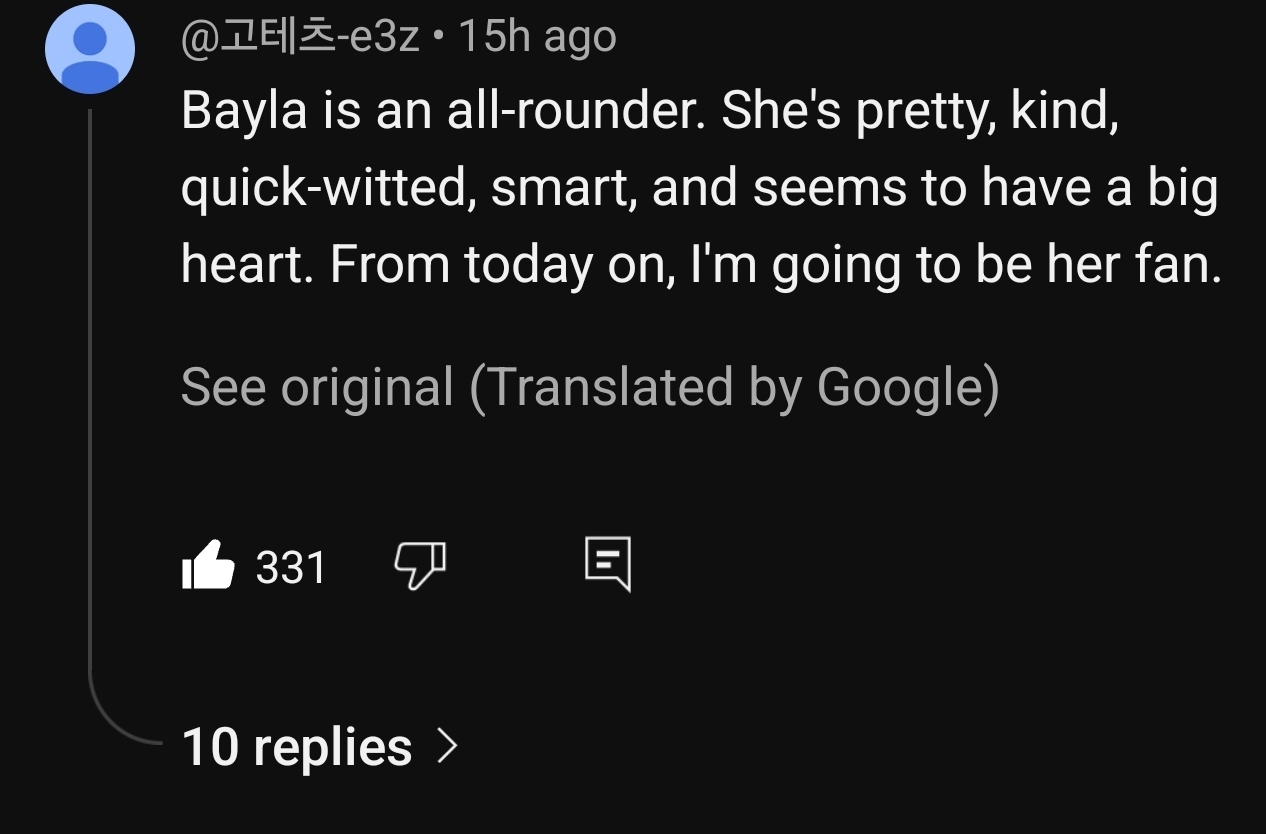
Task: Tap the 331 like count
Action: point(291,568)
